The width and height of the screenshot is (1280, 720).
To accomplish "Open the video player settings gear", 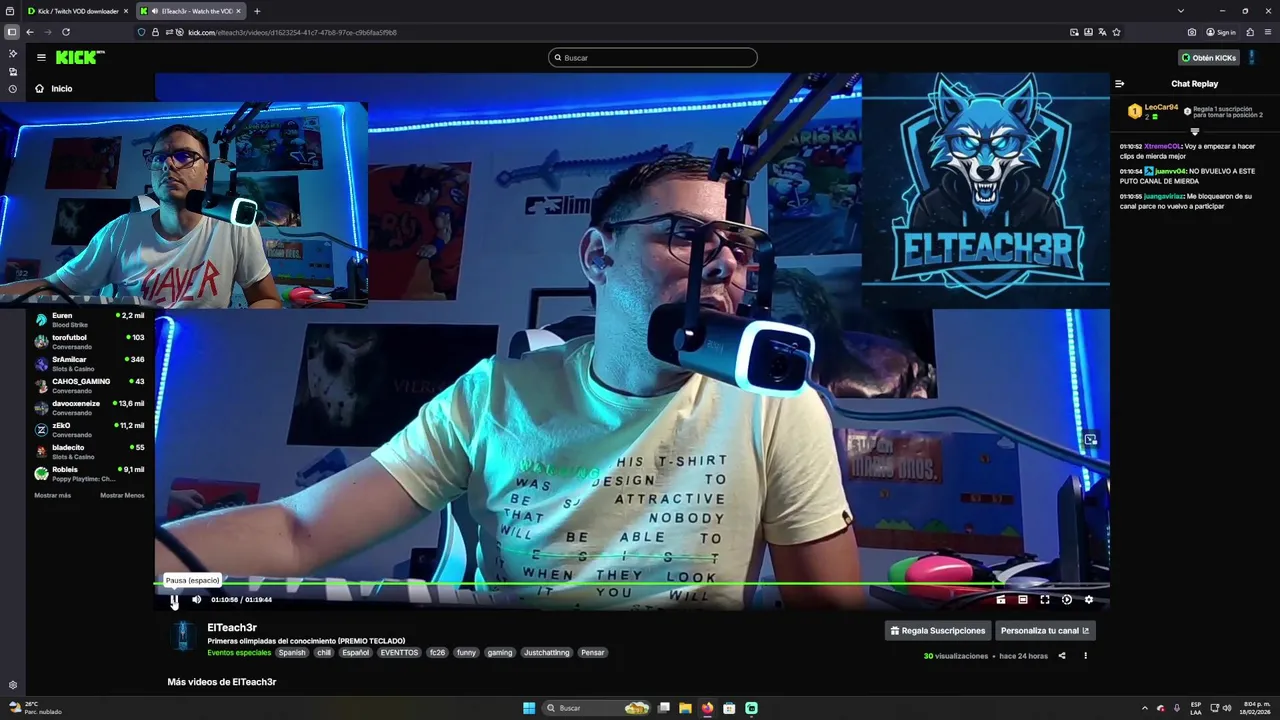I will 1089,600.
